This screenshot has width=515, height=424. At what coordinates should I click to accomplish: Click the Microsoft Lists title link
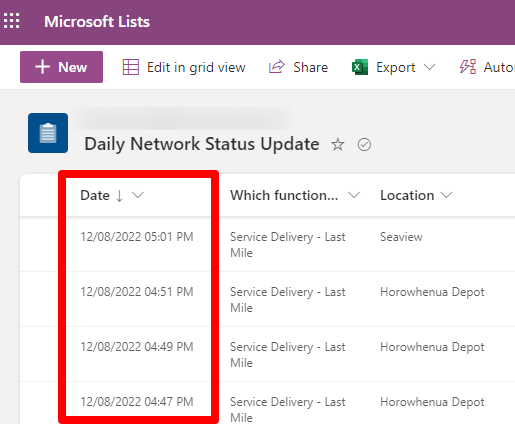(x=97, y=22)
